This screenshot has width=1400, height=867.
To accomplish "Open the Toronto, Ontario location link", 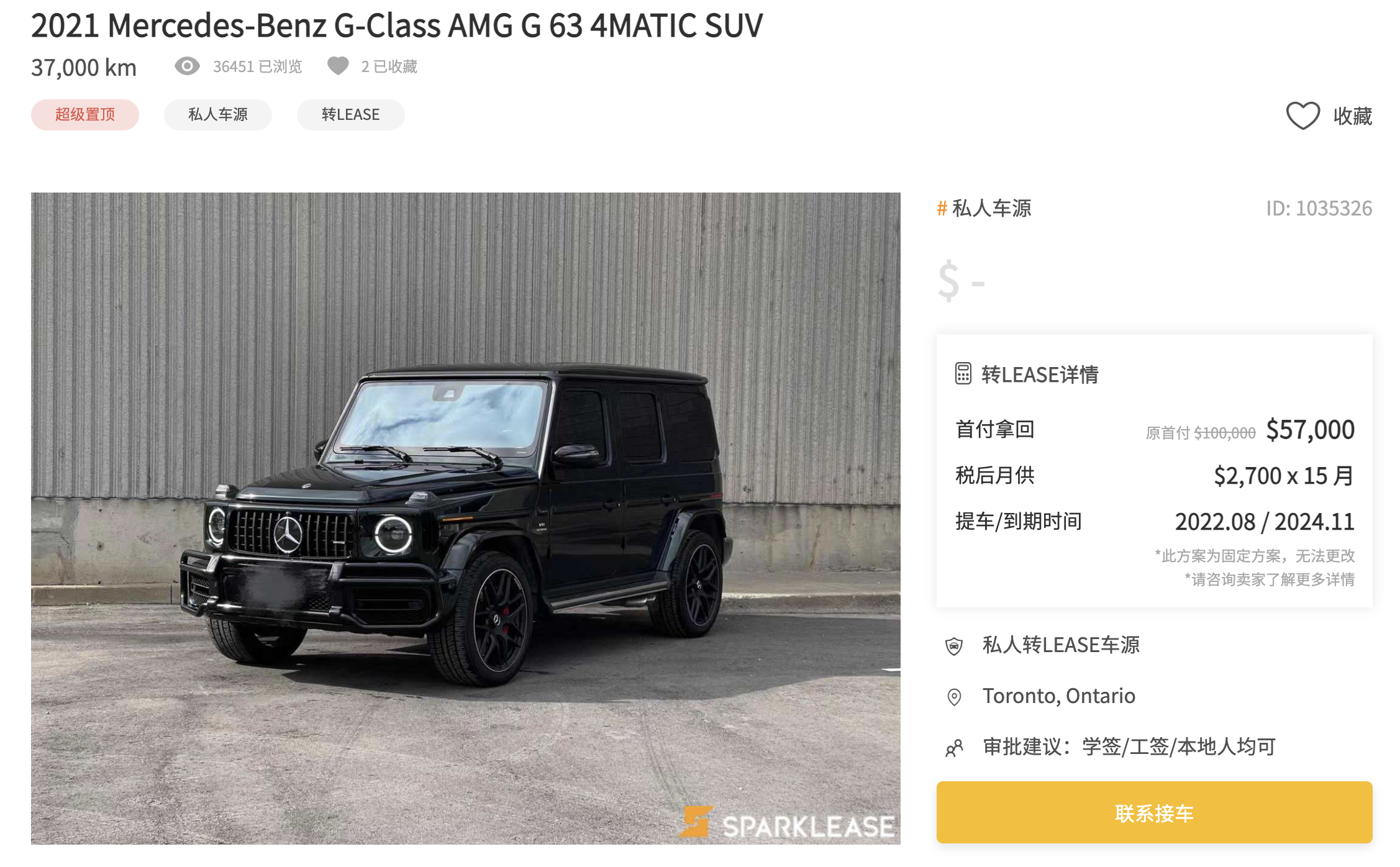I will pyautogui.click(x=1058, y=696).
